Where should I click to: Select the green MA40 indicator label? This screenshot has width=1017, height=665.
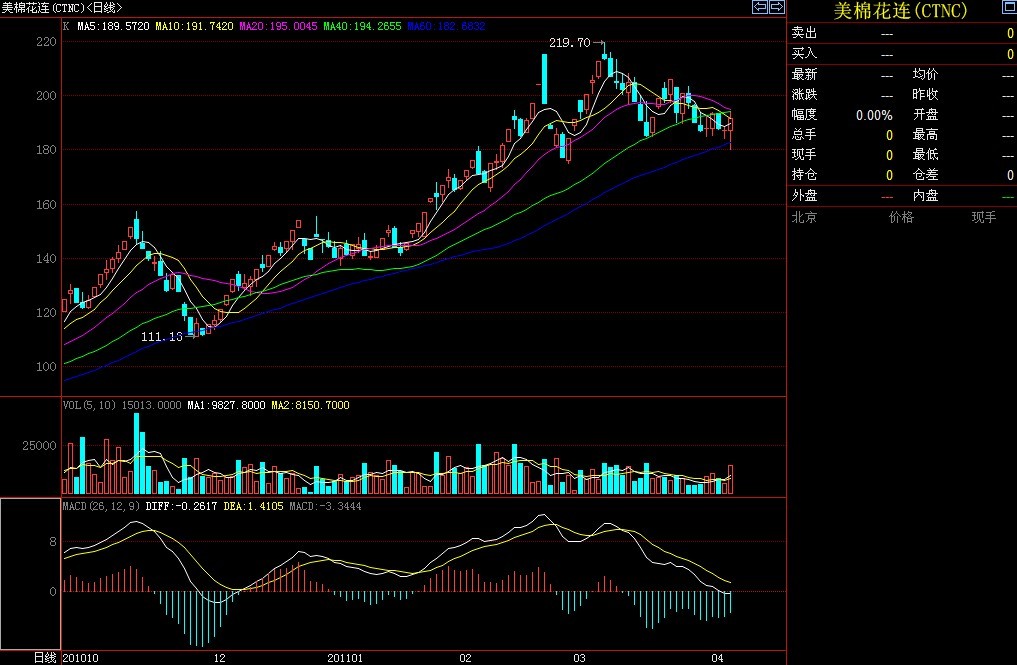click(x=362, y=26)
